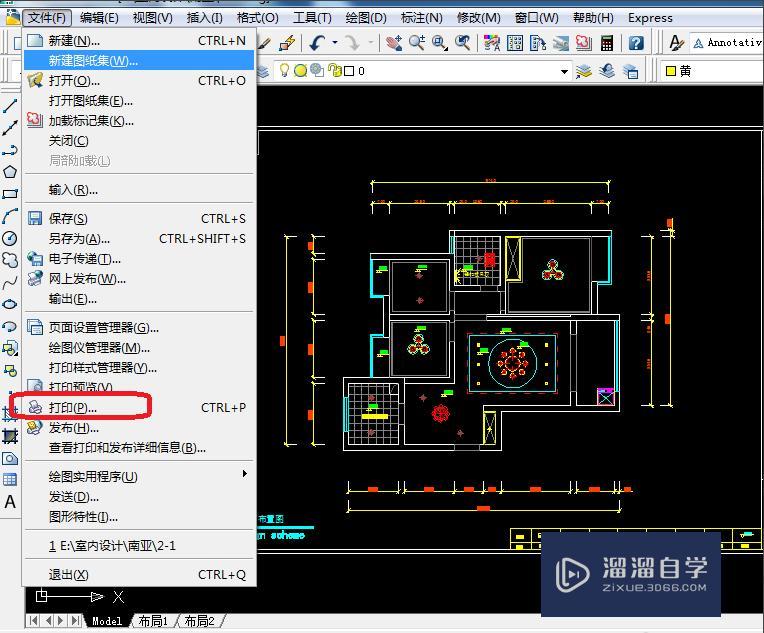Click the Make Block tool
The width and height of the screenshot is (764, 633).
[x=10, y=370]
